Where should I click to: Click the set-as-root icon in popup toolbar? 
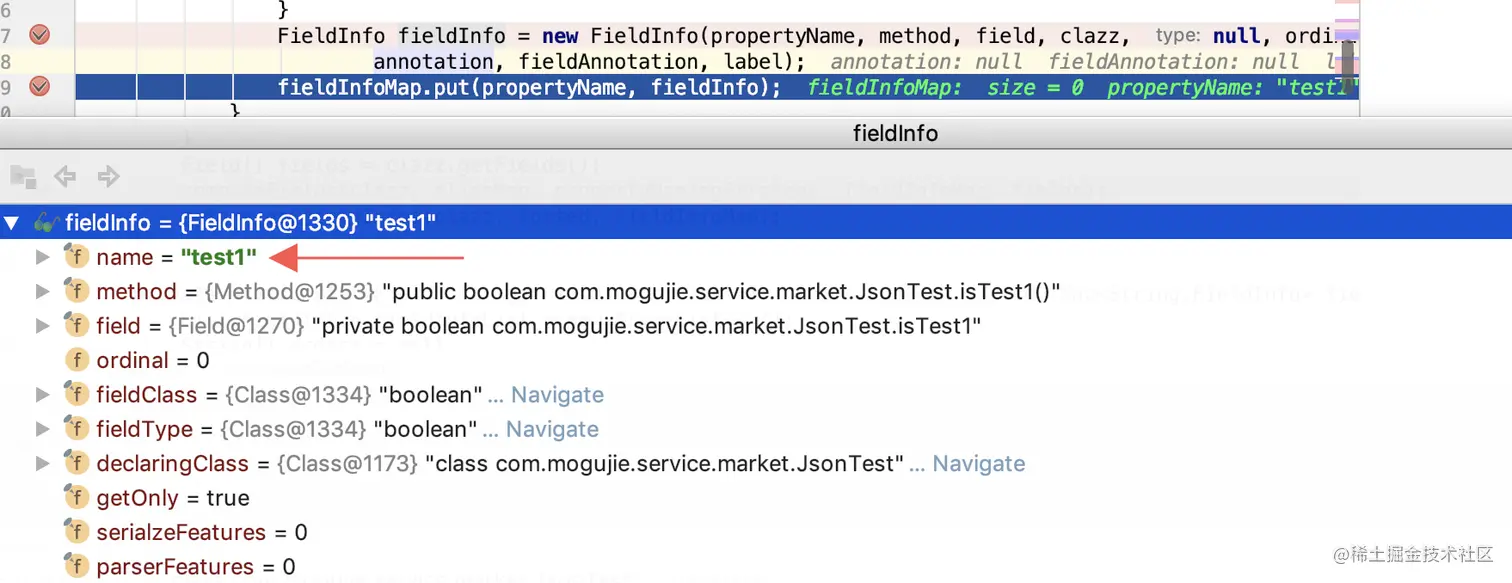(22, 177)
